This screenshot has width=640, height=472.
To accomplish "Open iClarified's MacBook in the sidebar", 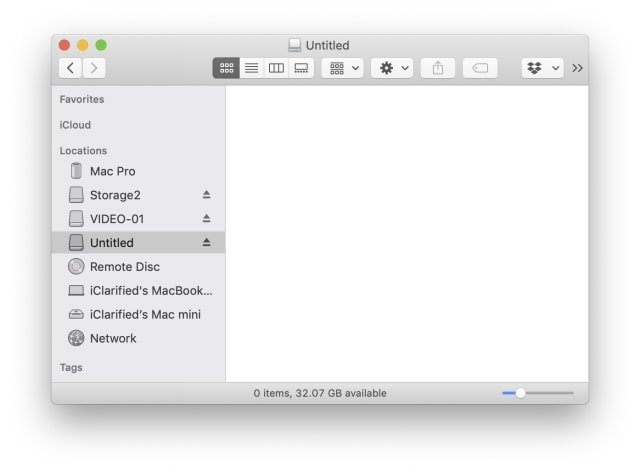I will click(138, 291).
